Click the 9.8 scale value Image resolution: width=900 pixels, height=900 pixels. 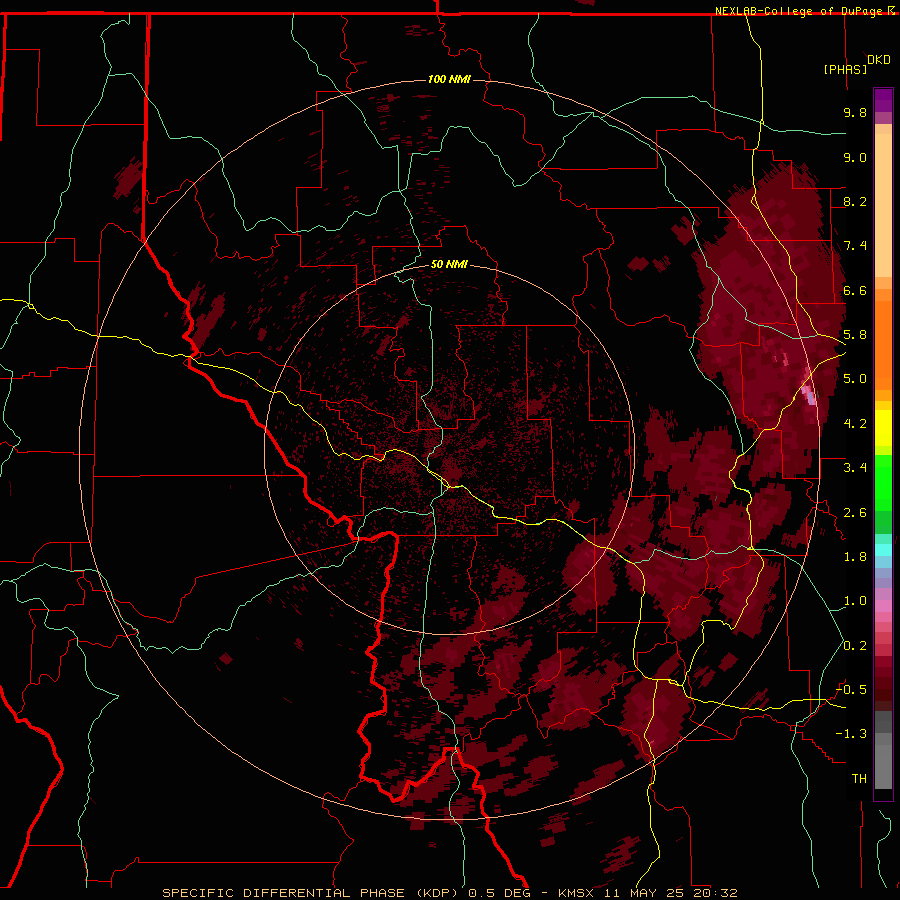coord(855,112)
